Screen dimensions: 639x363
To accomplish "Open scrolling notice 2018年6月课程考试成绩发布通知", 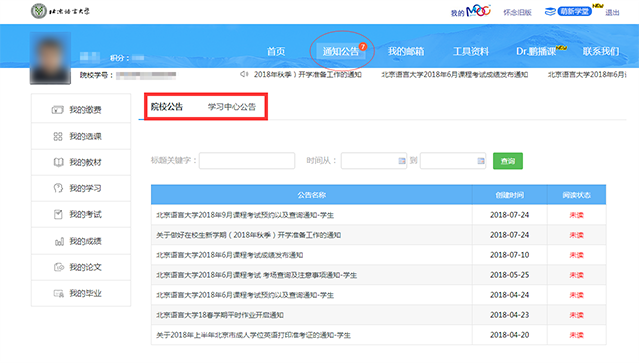I will (454, 75).
